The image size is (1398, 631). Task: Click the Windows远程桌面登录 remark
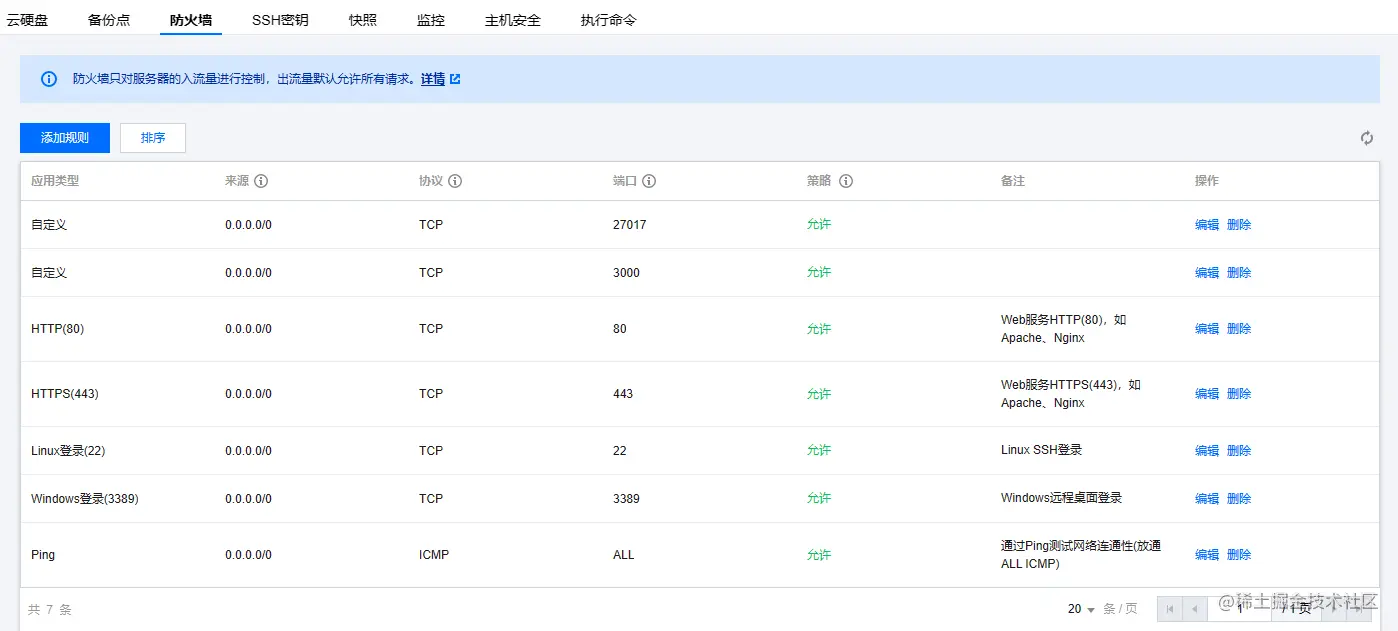coord(1062,498)
